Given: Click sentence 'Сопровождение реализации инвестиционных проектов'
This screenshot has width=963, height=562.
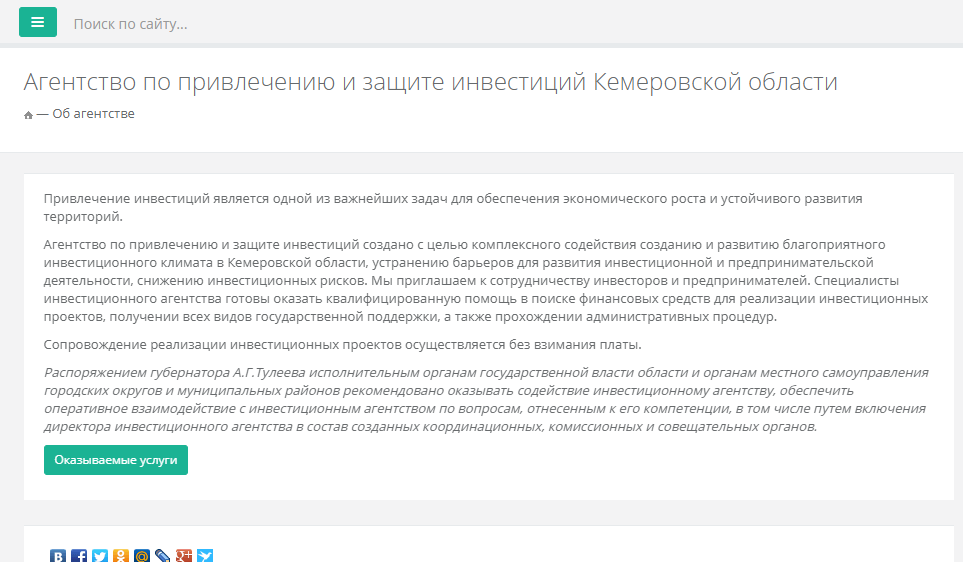Looking at the screenshot, I should pyautogui.click(x=342, y=345).
